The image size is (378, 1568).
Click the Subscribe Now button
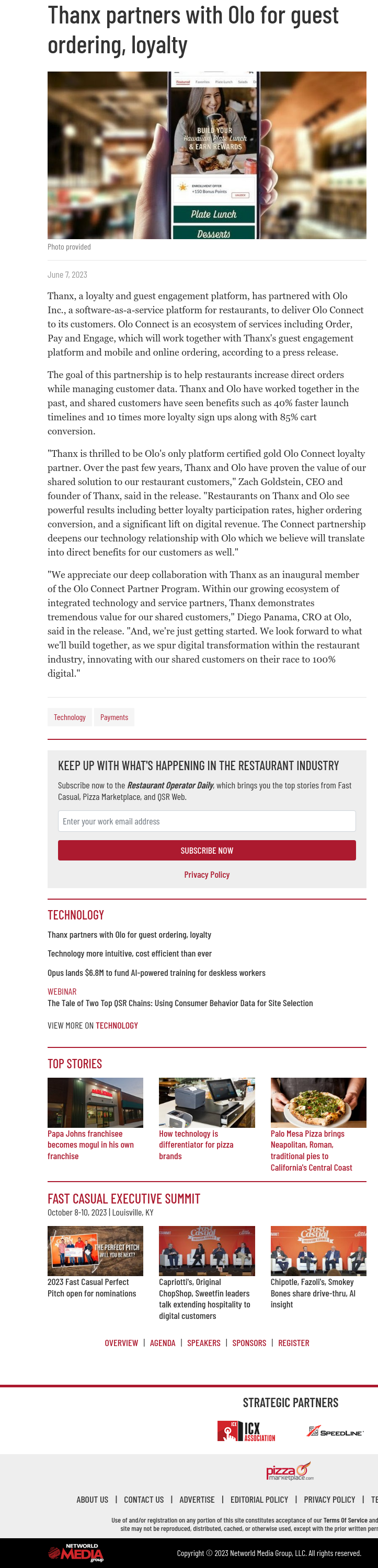tap(207, 851)
